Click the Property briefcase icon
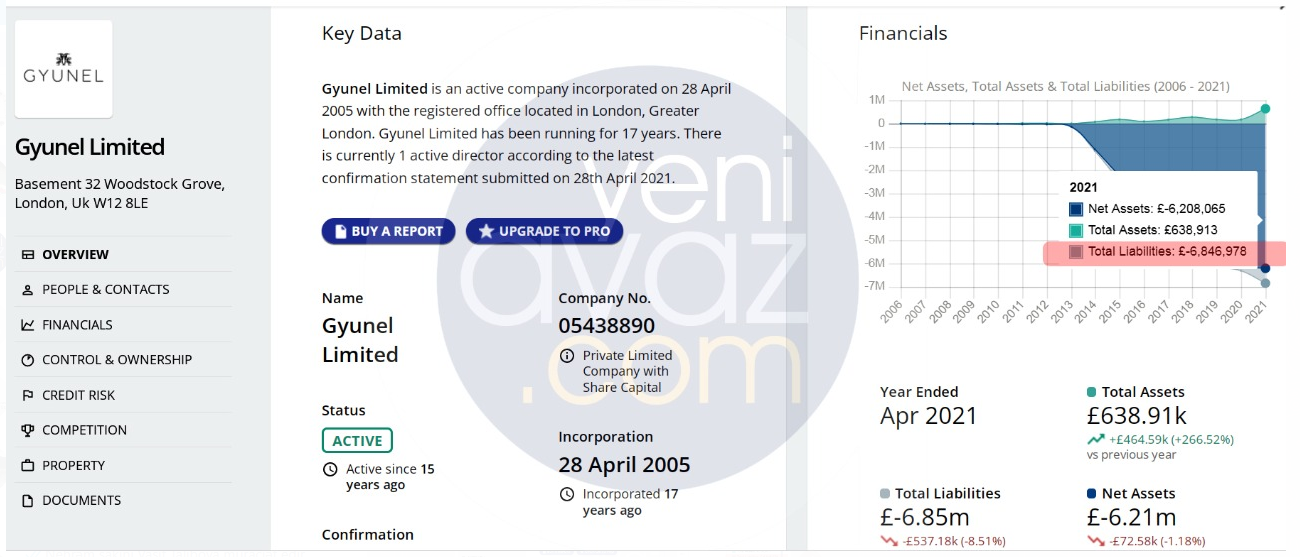Screen dimensions: 1300x557 [x=27, y=466]
